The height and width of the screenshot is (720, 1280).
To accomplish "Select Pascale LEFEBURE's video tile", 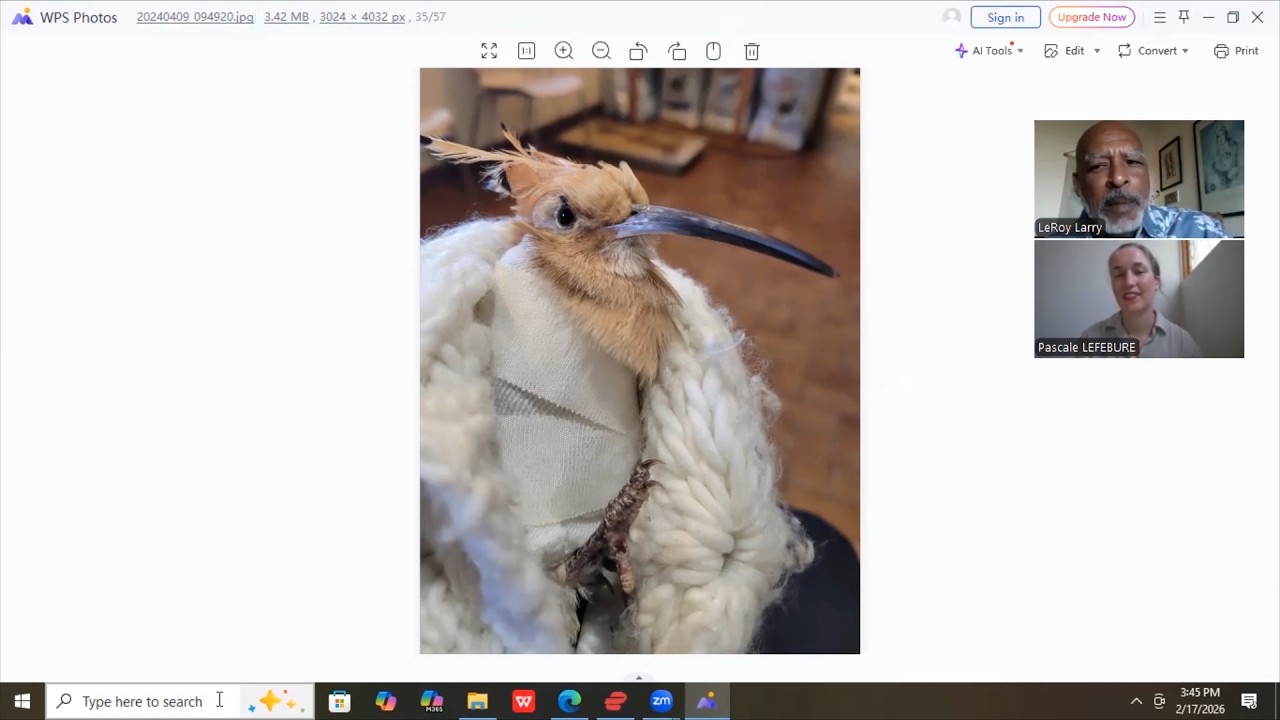I will (1139, 299).
